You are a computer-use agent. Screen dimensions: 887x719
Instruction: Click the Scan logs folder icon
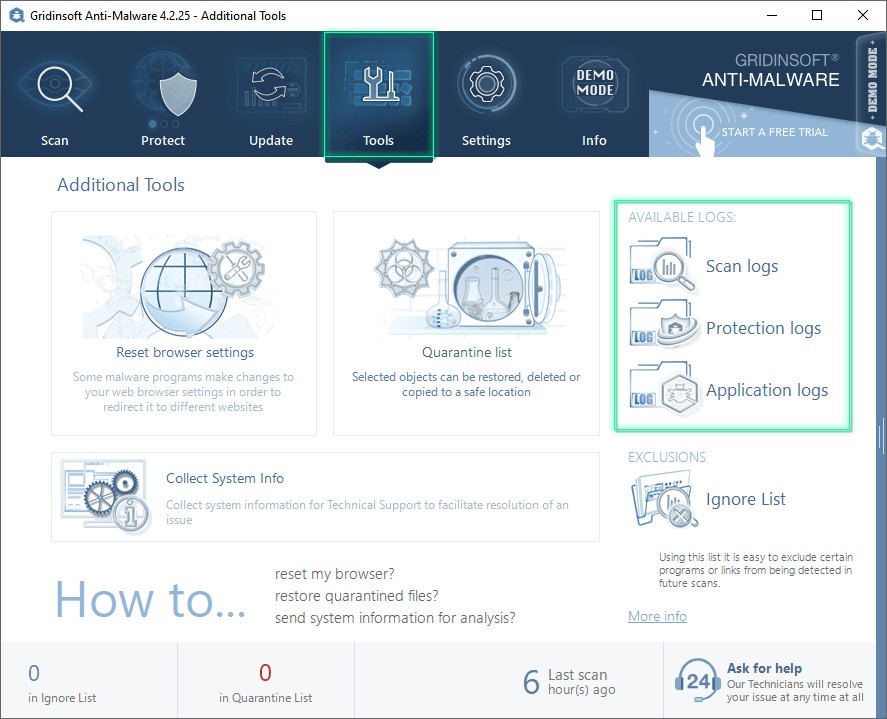click(661, 265)
